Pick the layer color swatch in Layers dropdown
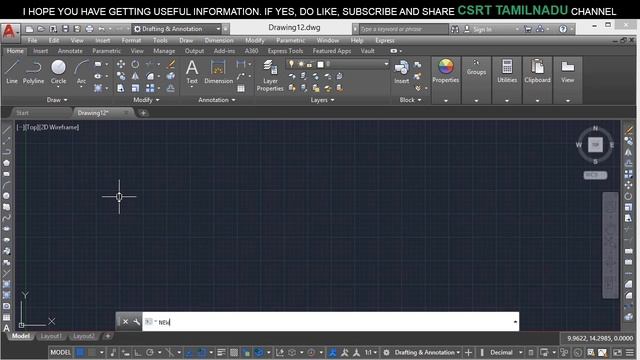The image size is (640, 360). 320,64
